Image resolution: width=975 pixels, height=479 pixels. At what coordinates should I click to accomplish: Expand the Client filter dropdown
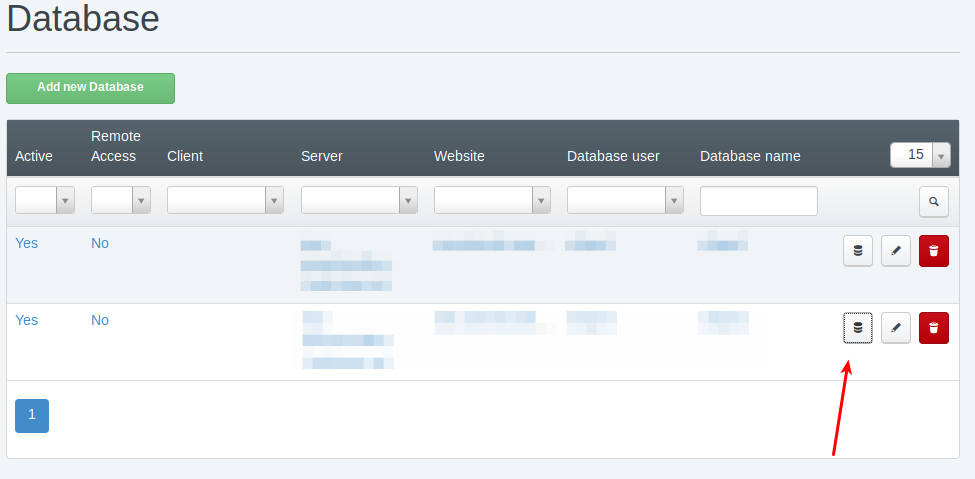pyautogui.click(x=225, y=200)
